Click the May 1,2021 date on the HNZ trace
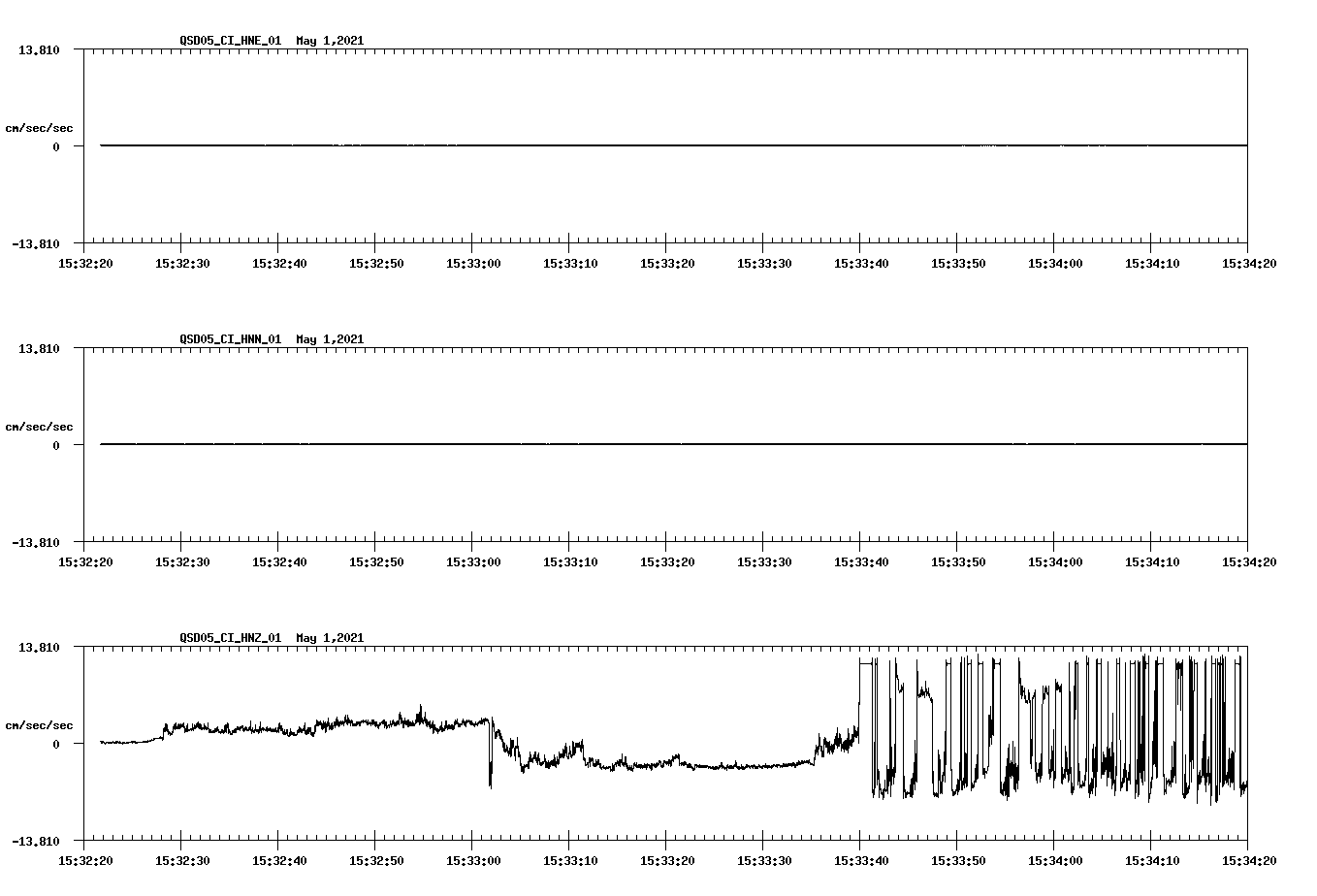The width and height of the screenshot is (1317, 896). pyautogui.click(x=331, y=638)
